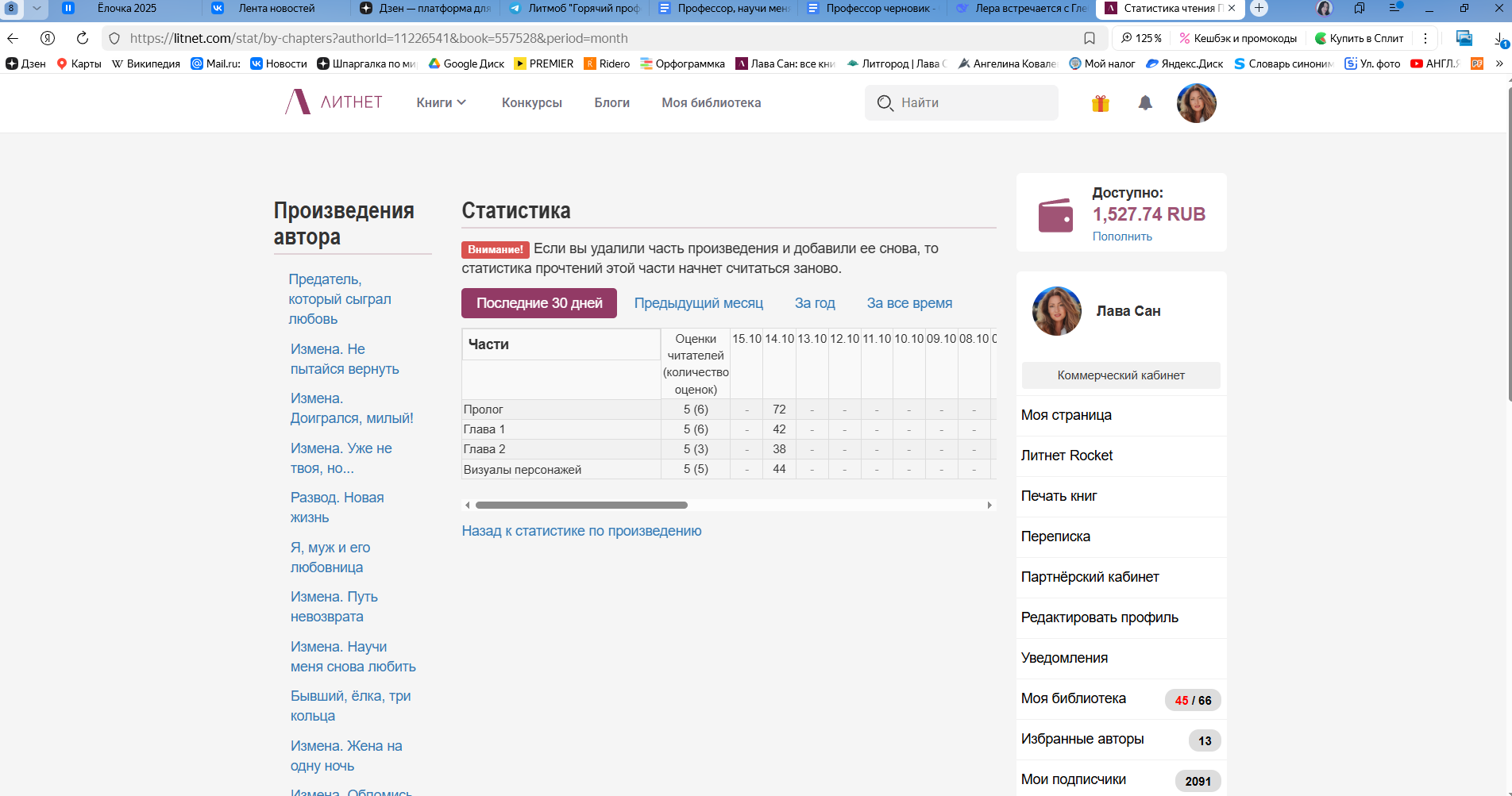The height and width of the screenshot is (796, 1512).
Task: Click the Пополнить link
Action: (x=1122, y=236)
